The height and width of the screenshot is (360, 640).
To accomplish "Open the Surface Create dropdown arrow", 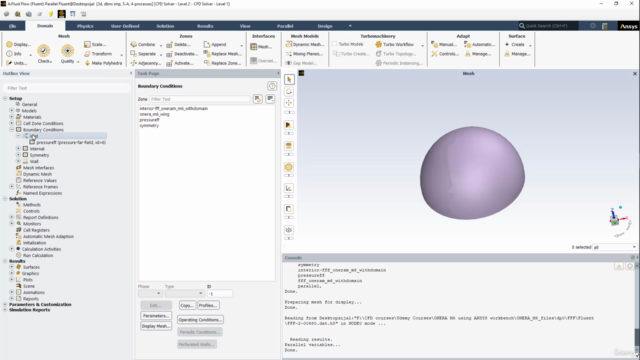I will click(530, 45).
